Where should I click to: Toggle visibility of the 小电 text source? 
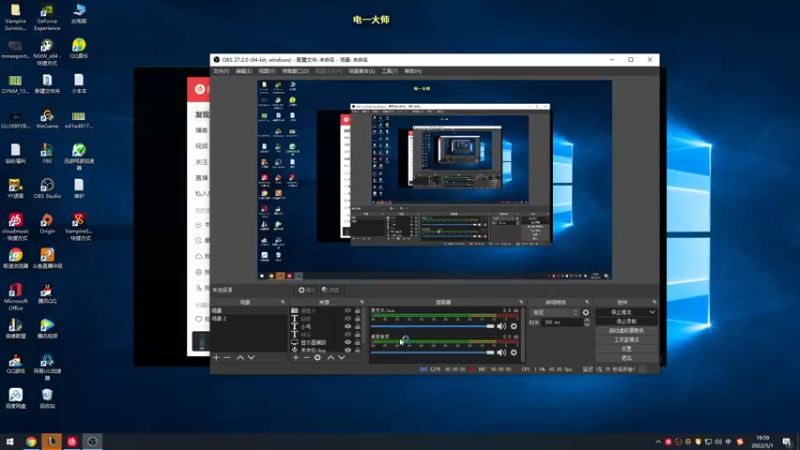(x=348, y=327)
